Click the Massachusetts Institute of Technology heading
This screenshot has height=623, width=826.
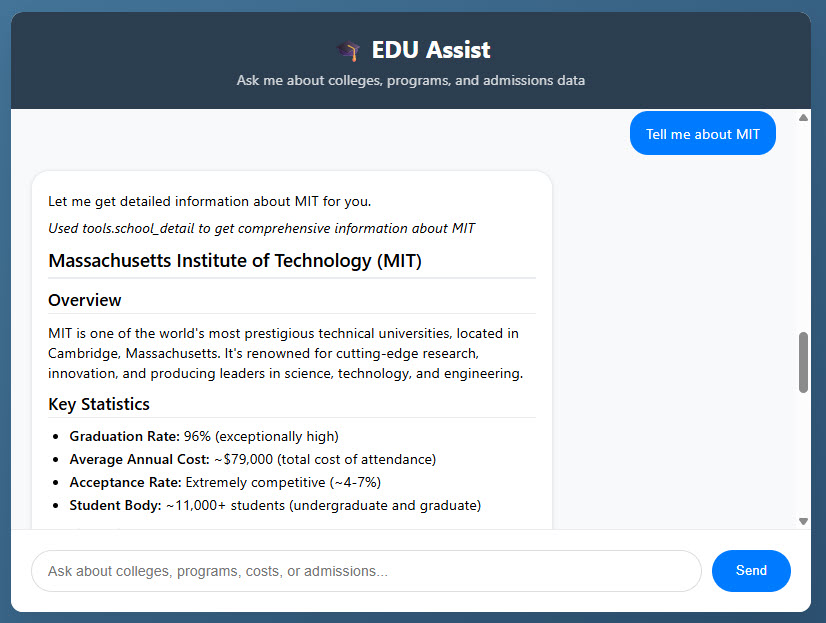tap(235, 261)
